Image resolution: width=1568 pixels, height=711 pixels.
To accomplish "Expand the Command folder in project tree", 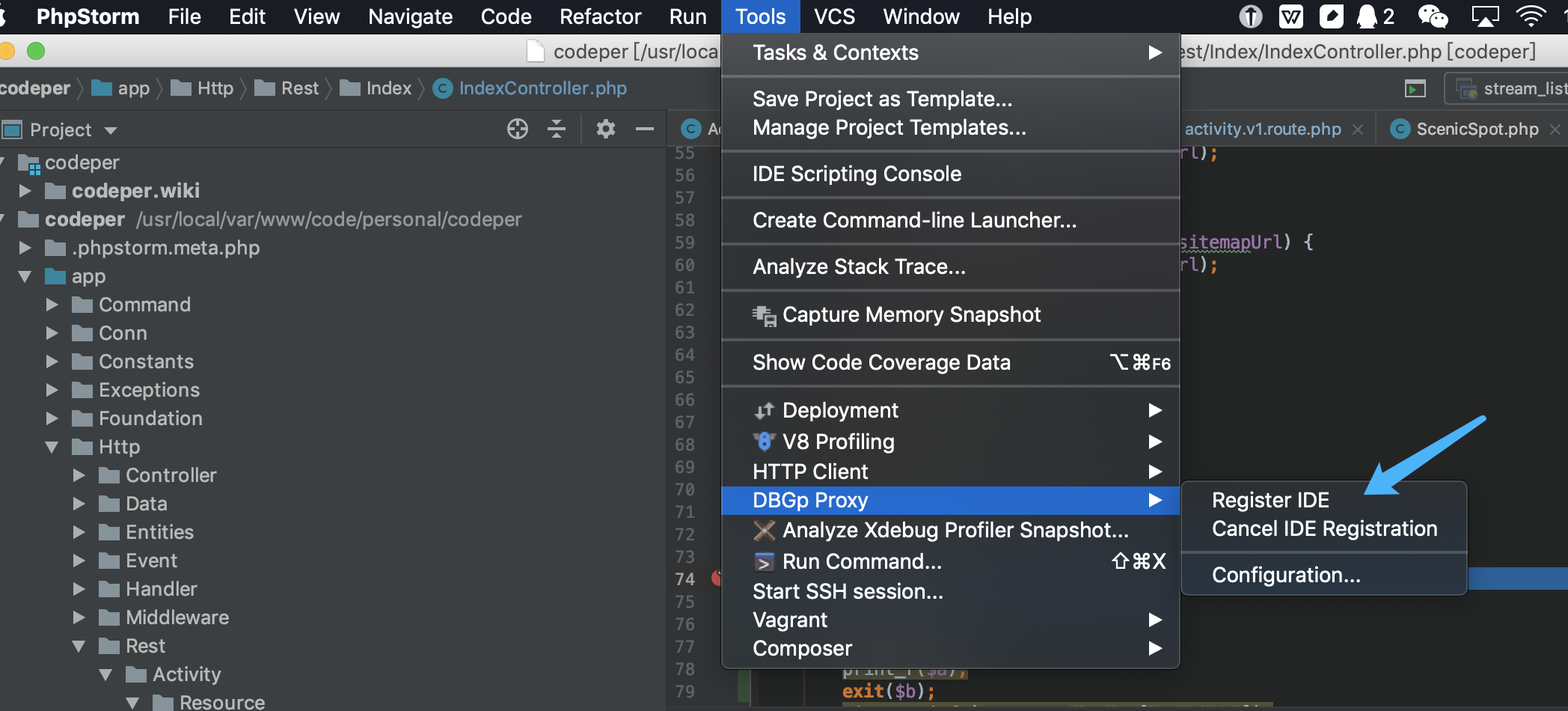I will pyautogui.click(x=52, y=305).
